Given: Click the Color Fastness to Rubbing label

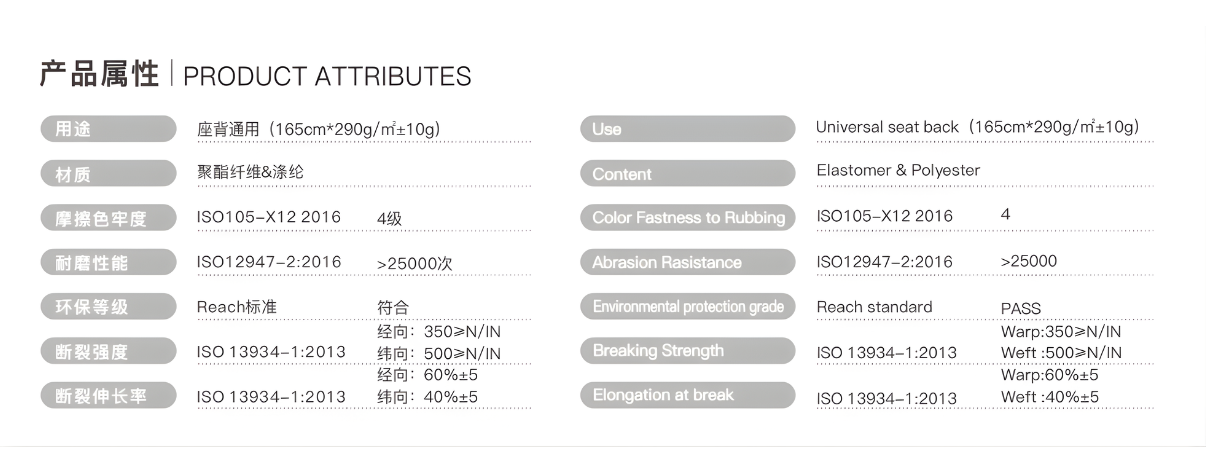Looking at the screenshot, I should [687, 218].
